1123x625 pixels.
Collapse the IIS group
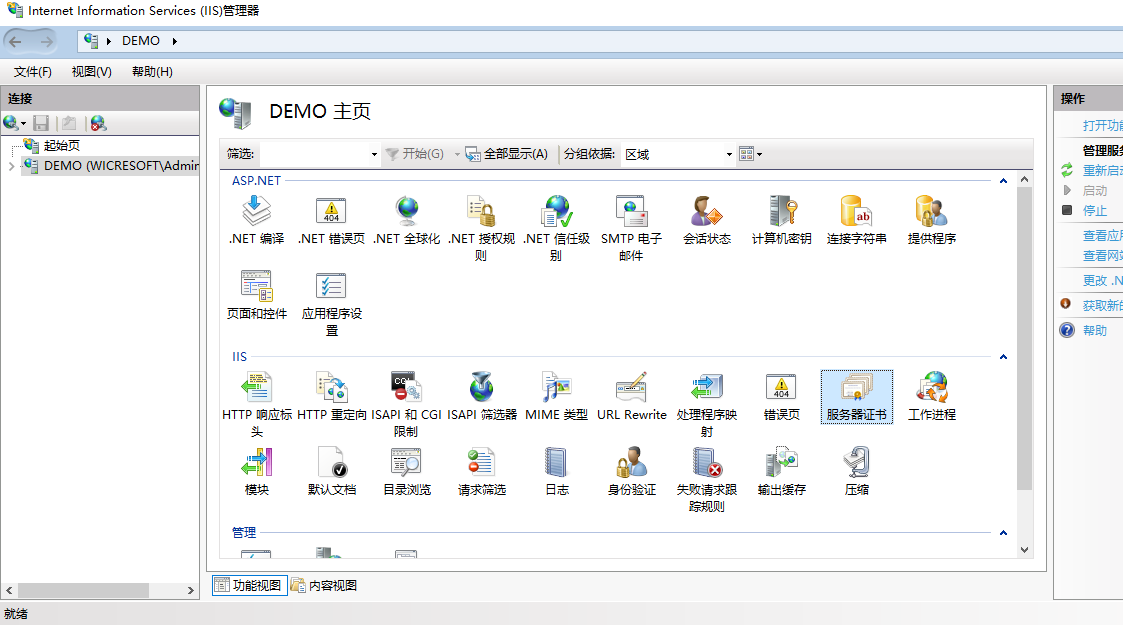[1003, 357]
